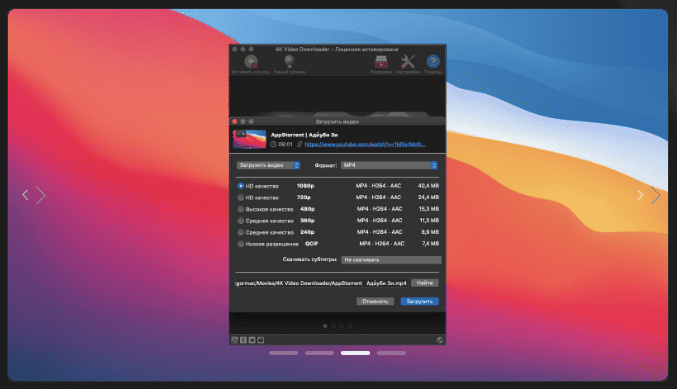Open the 'Загрузить видео' action dropdown
The image size is (677, 389).
(x=268, y=165)
